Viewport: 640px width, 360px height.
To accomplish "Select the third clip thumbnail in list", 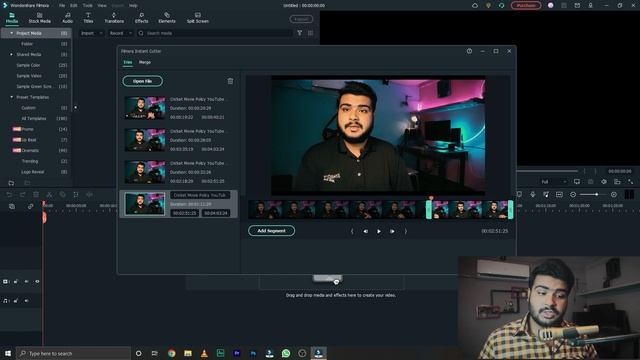I will tap(145, 171).
